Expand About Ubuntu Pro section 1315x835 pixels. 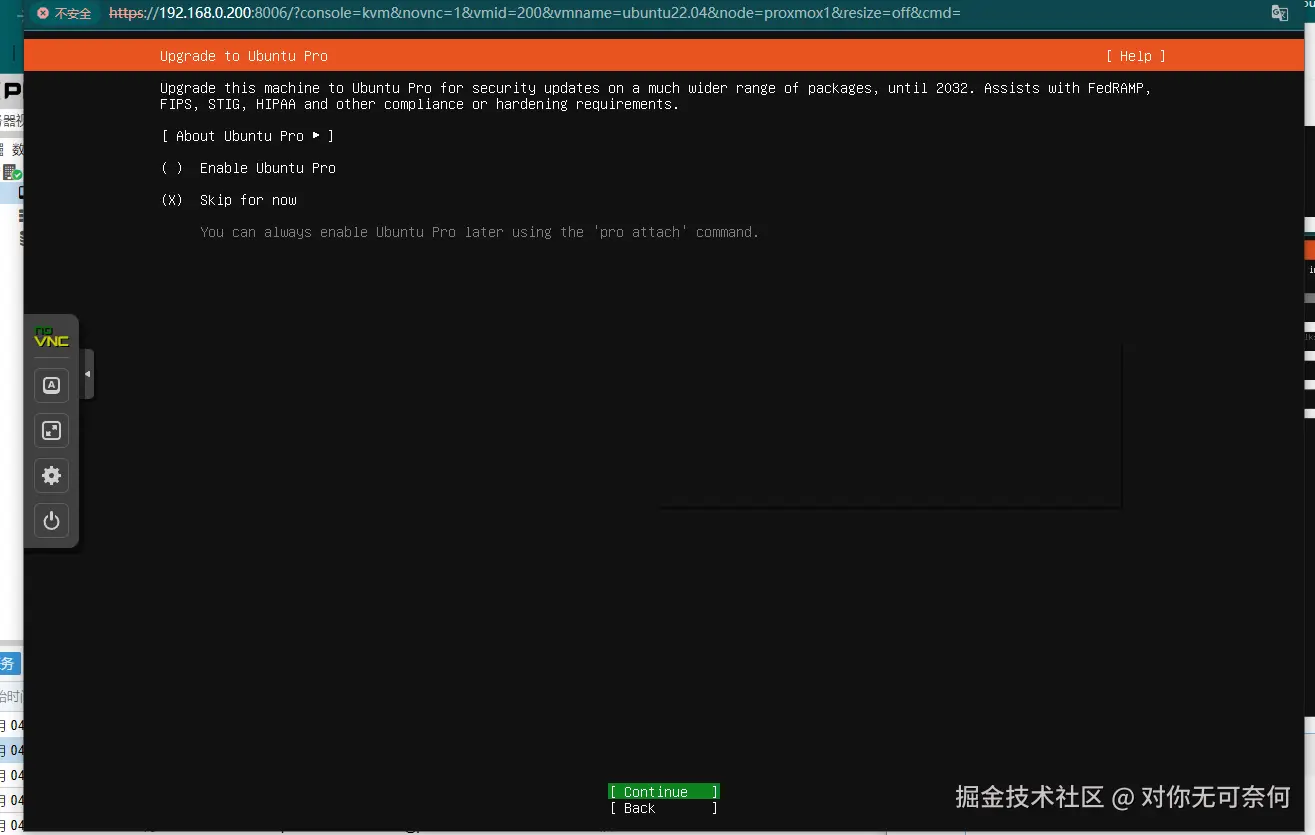point(248,136)
